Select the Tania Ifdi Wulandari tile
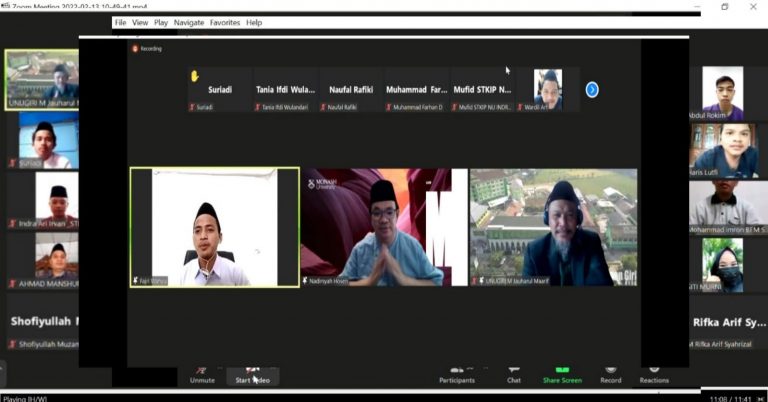This screenshot has width=768, height=402. tap(286, 90)
